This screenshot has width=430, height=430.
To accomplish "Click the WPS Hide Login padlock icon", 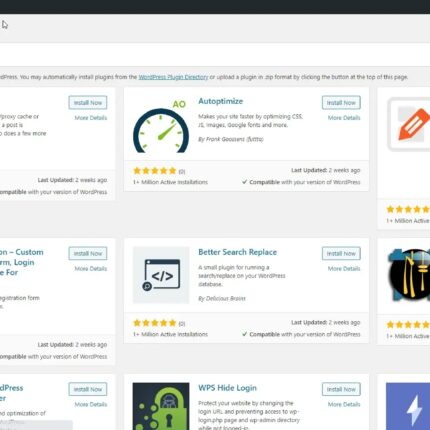I will (161, 406).
